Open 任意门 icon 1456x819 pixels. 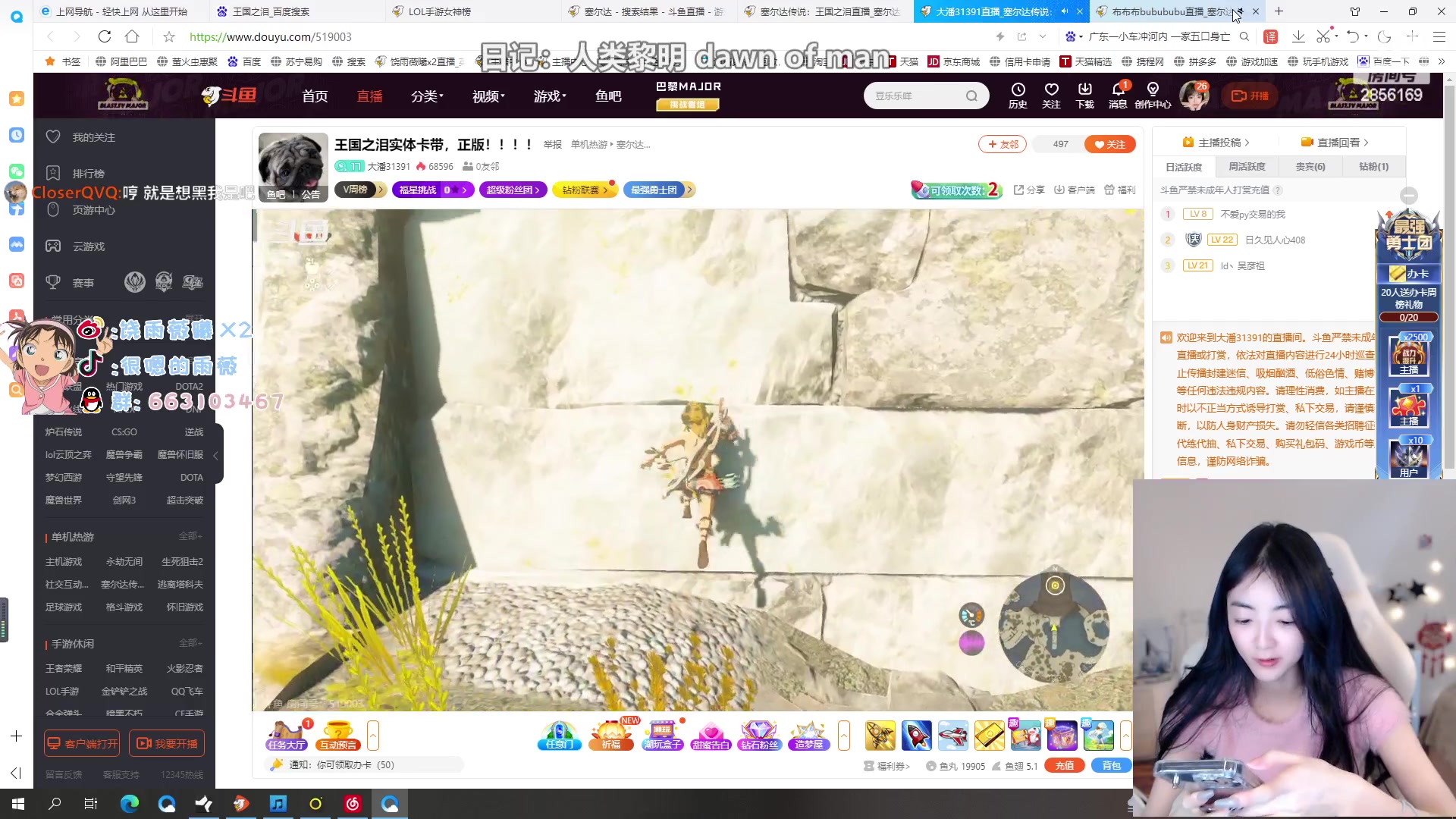tap(560, 736)
